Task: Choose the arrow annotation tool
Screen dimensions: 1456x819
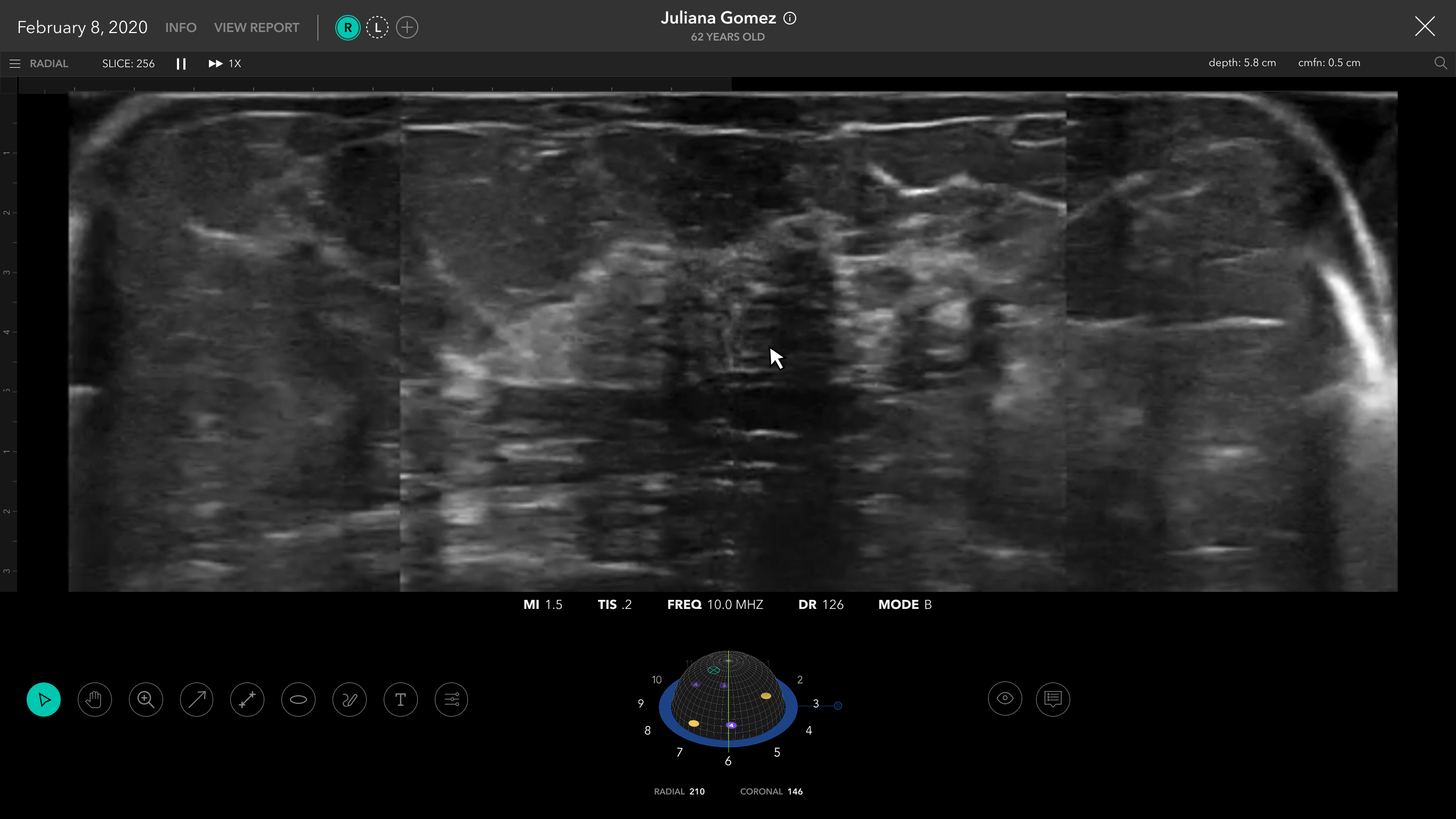Action: pos(197,700)
